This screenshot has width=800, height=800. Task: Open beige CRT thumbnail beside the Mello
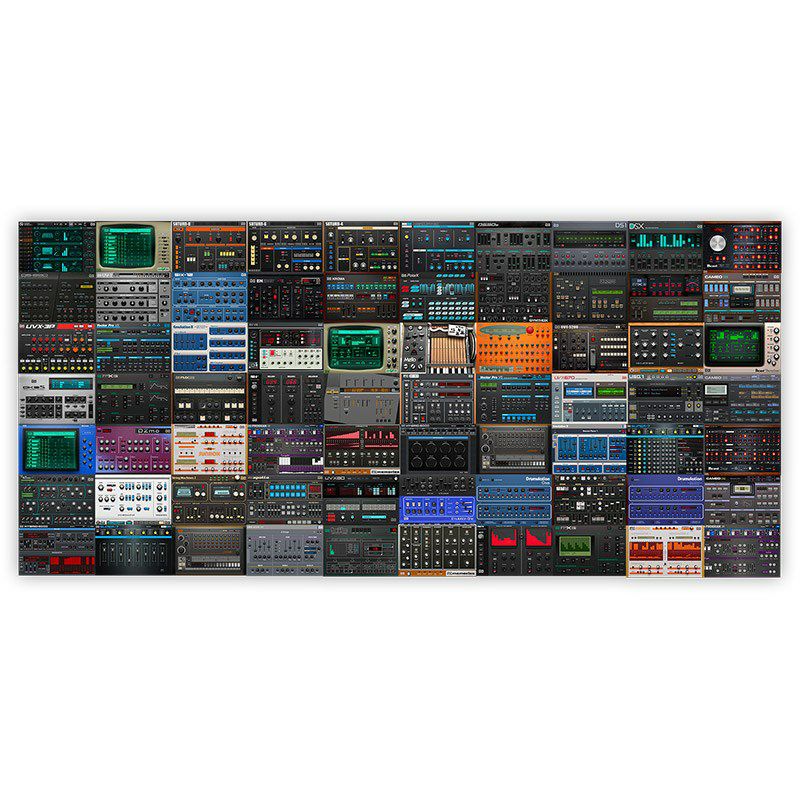(361, 347)
